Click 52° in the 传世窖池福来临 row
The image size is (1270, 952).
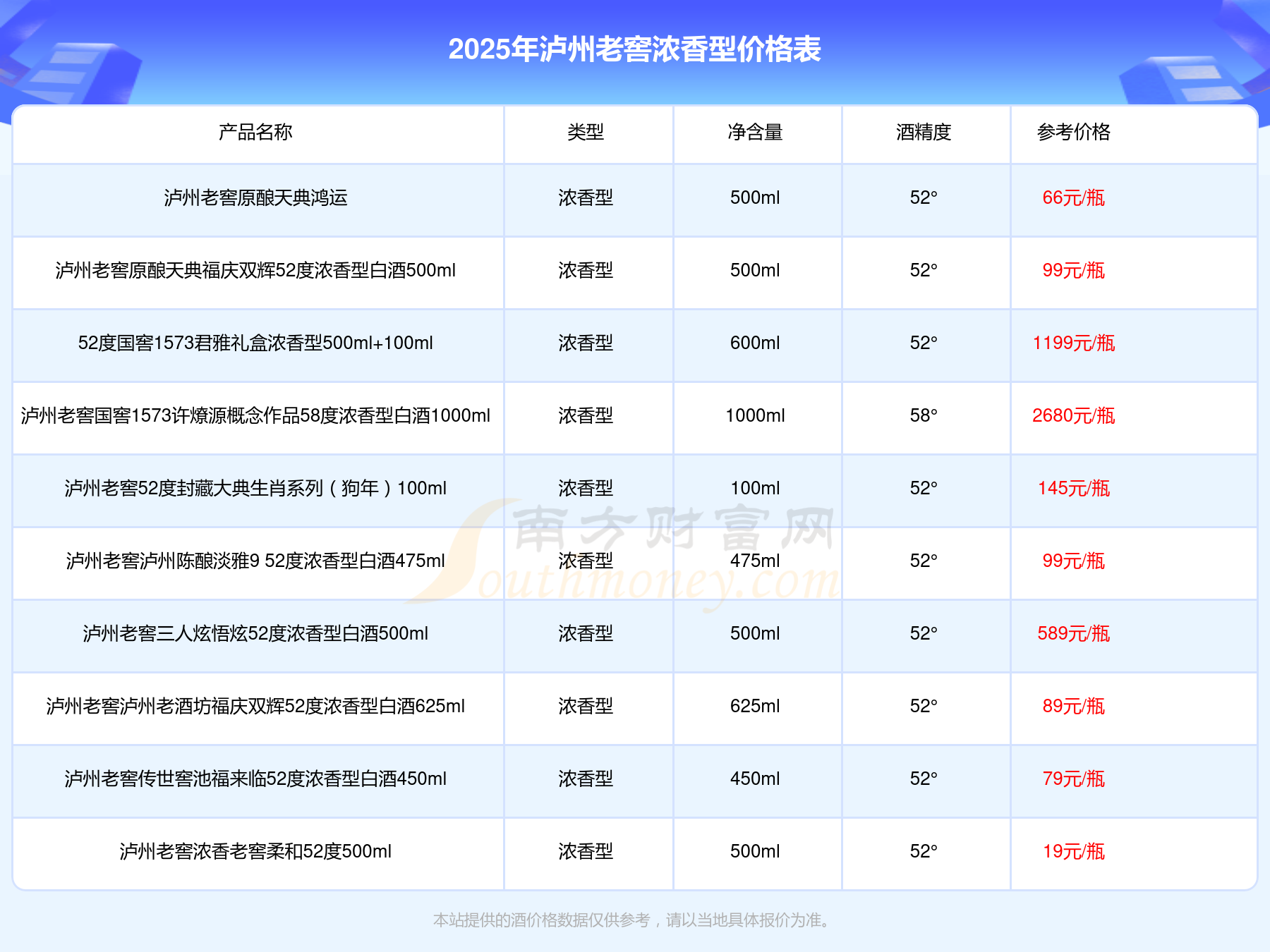tap(924, 779)
